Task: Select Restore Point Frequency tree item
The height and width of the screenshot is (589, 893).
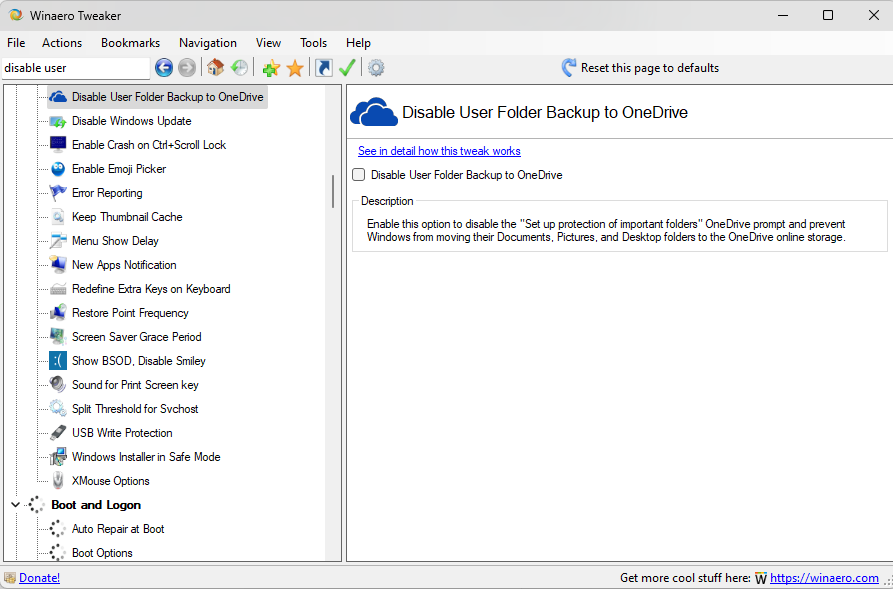Action: pyautogui.click(x=130, y=313)
